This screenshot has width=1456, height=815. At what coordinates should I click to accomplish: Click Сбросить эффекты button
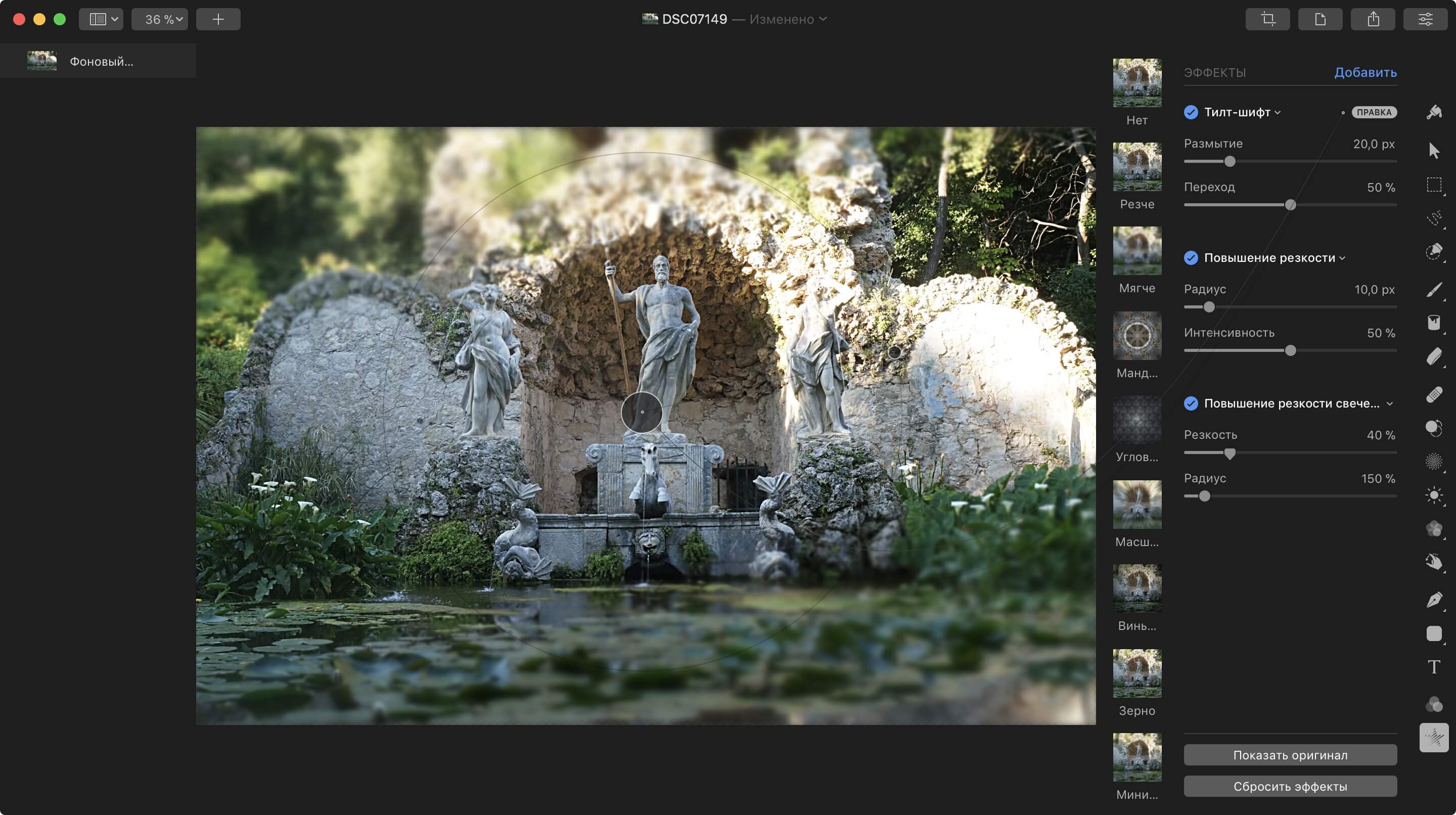click(x=1290, y=787)
